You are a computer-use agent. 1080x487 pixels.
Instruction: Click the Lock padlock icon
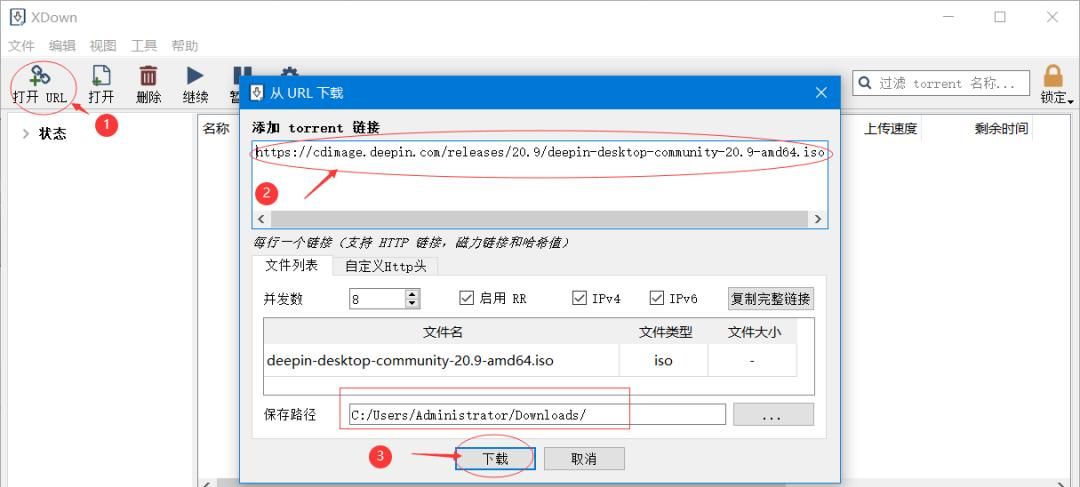point(1053,76)
